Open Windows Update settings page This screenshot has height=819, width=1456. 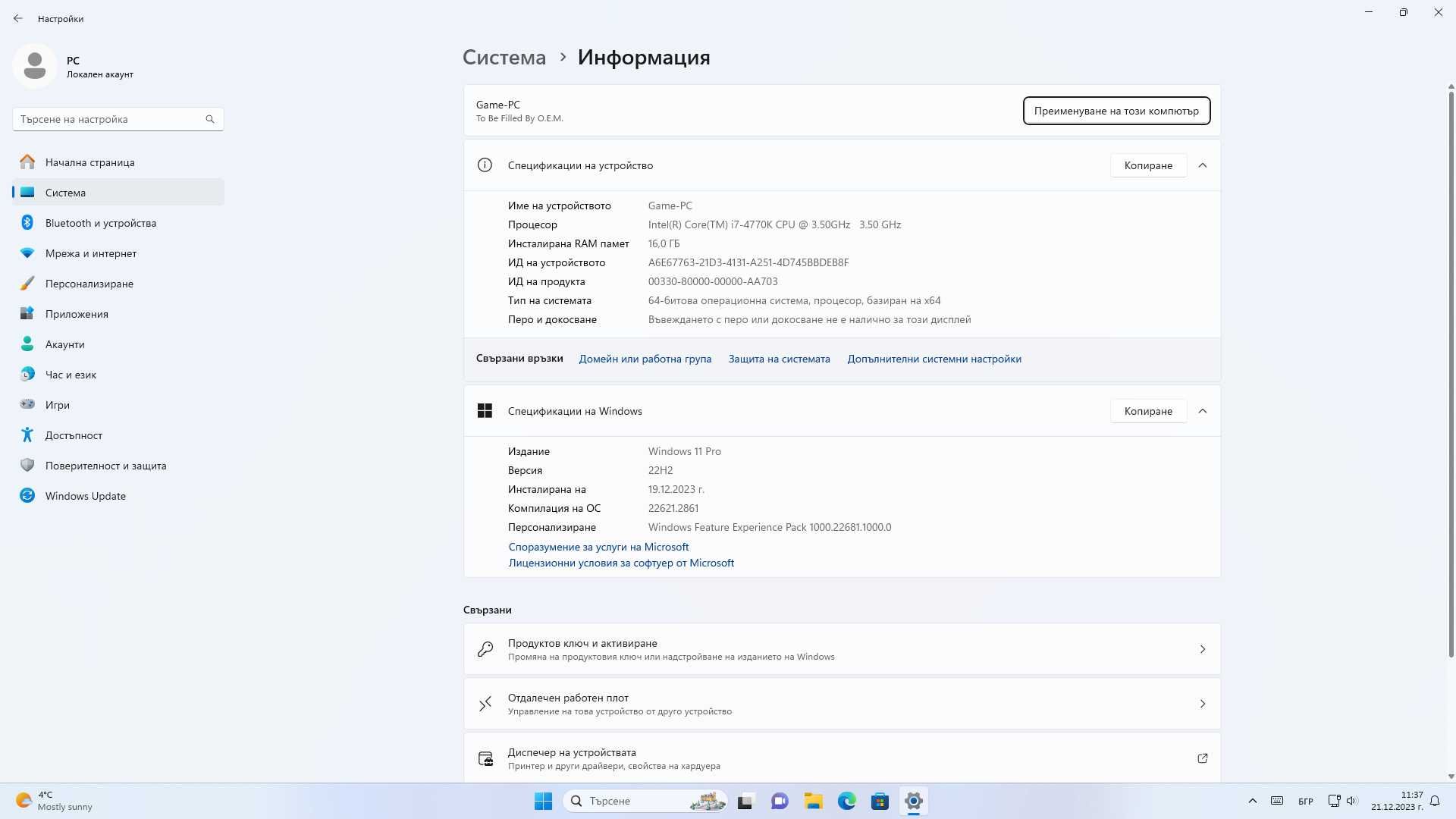pyautogui.click(x=118, y=496)
